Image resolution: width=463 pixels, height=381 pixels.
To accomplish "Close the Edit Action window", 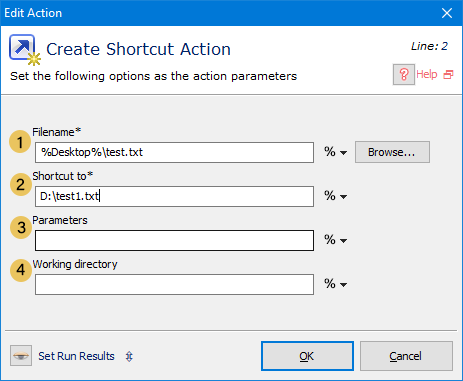I will coord(447,13).
